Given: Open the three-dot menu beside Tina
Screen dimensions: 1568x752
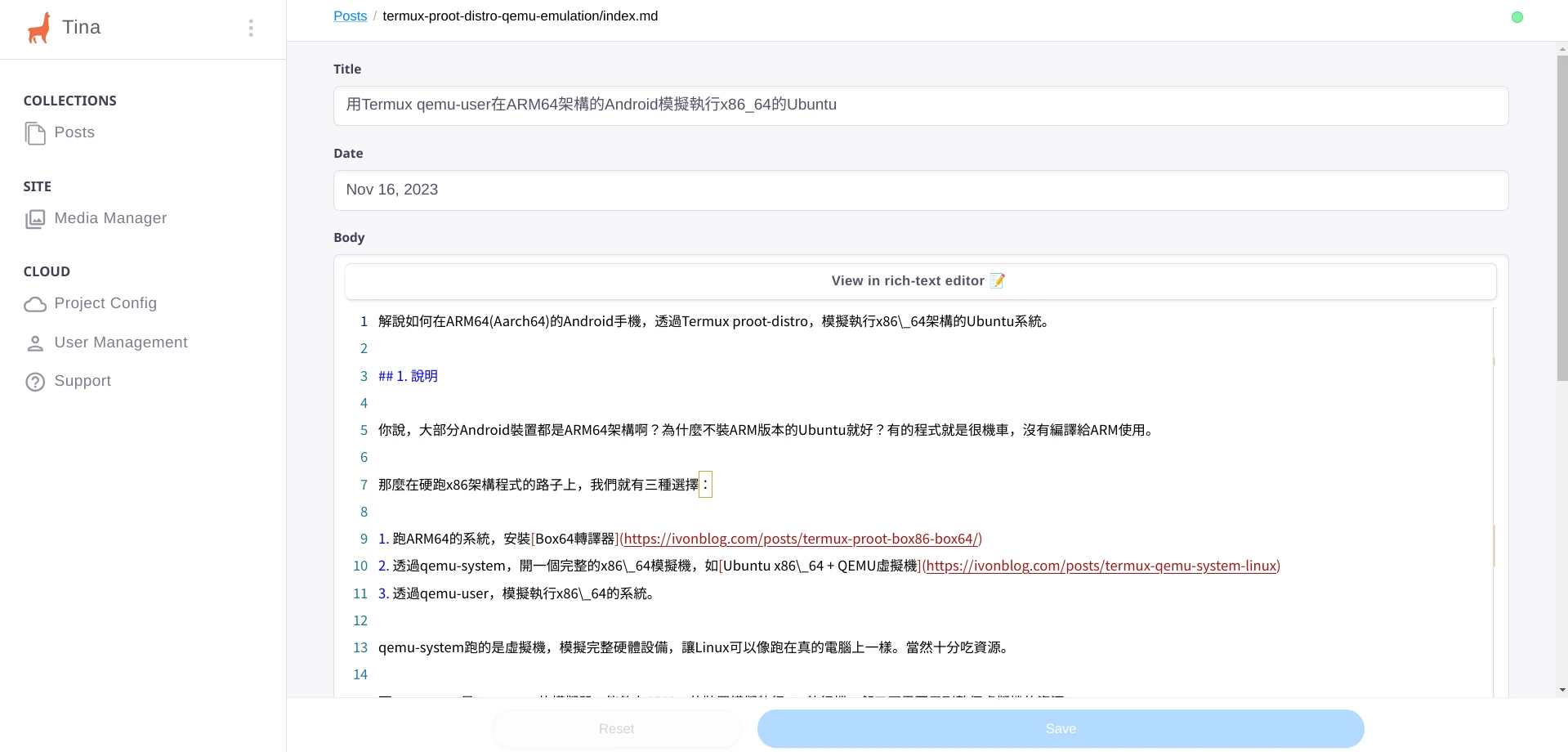Looking at the screenshot, I should (251, 29).
